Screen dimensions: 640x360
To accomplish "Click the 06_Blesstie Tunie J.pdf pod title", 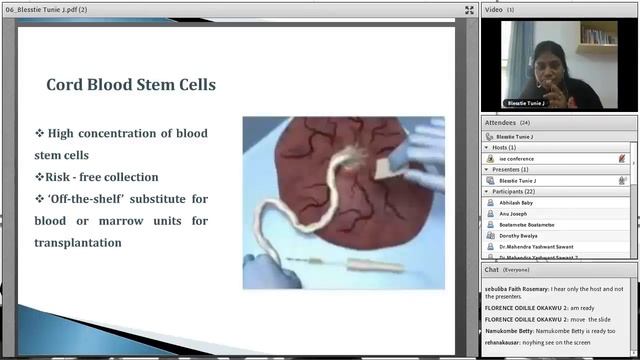I will pyautogui.click(x=47, y=9).
